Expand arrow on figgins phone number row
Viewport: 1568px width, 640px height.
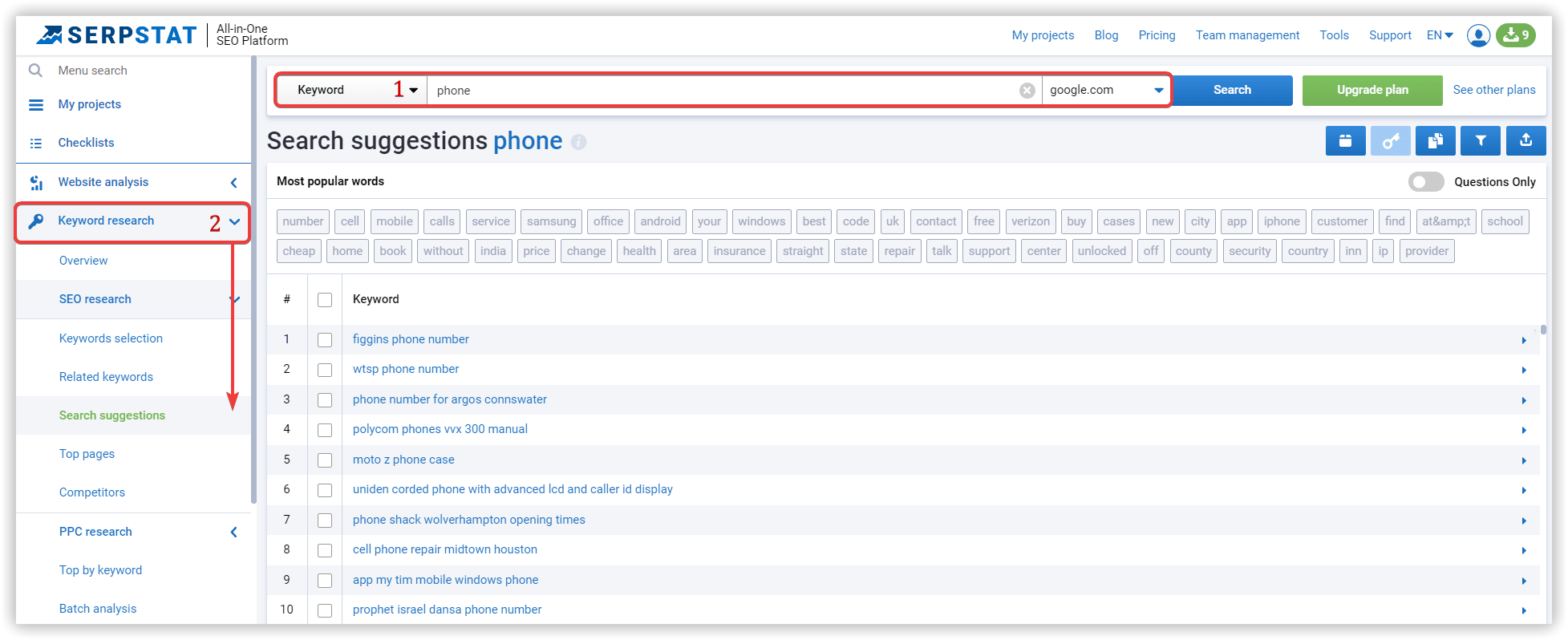tap(1523, 341)
